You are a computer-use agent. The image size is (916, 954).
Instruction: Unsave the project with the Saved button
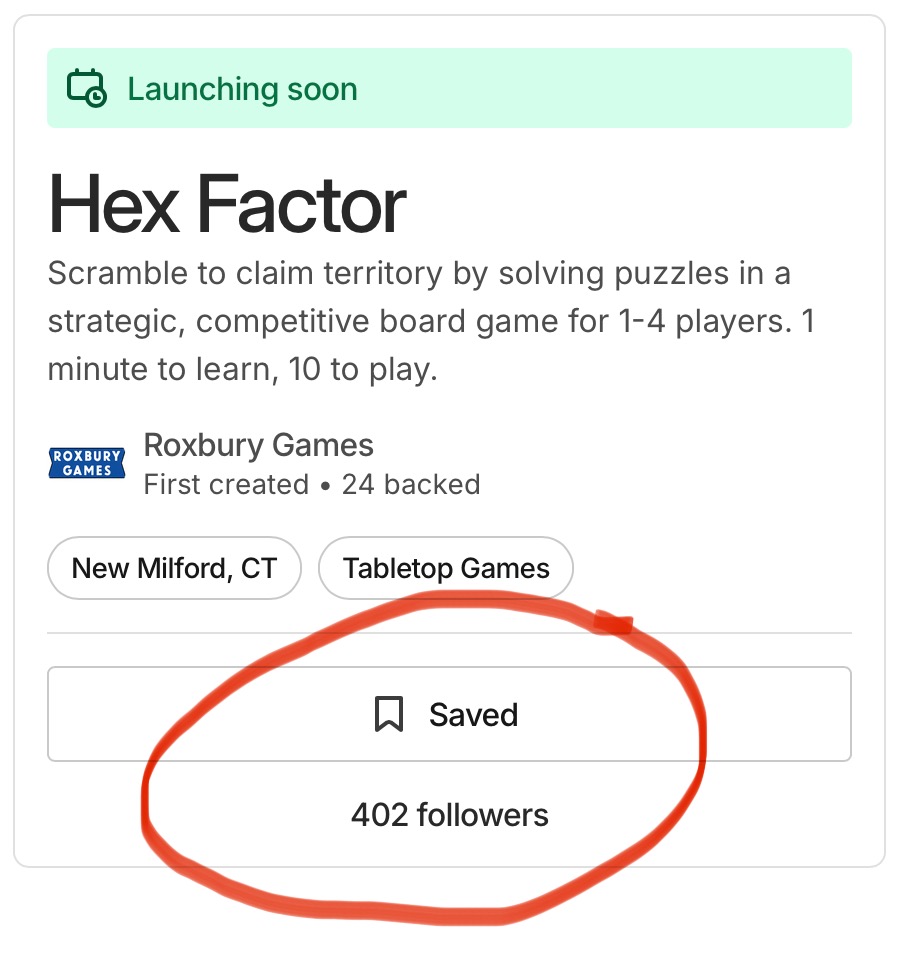tap(449, 714)
